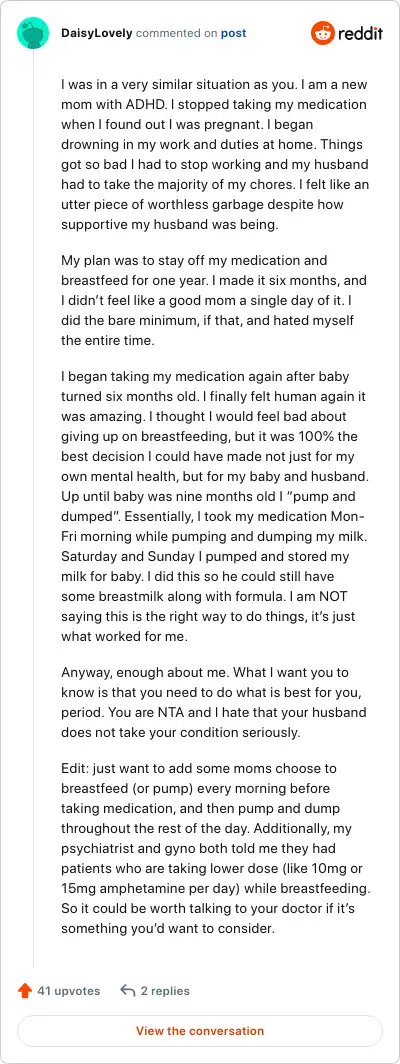Follow the blue "post" link

[x=233, y=33]
